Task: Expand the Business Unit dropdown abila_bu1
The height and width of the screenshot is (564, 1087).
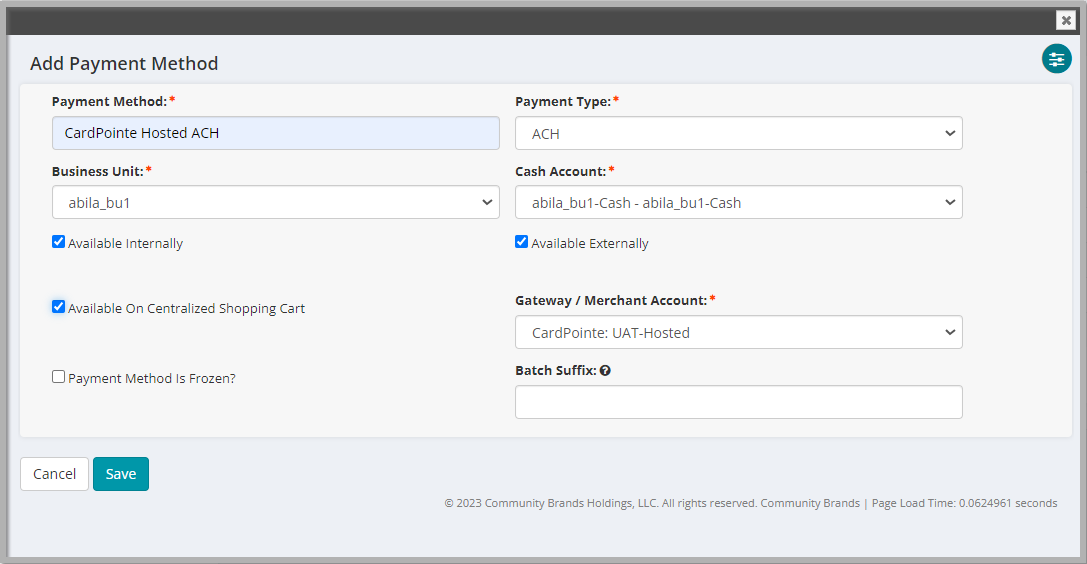Action: click(x=275, y=202)
